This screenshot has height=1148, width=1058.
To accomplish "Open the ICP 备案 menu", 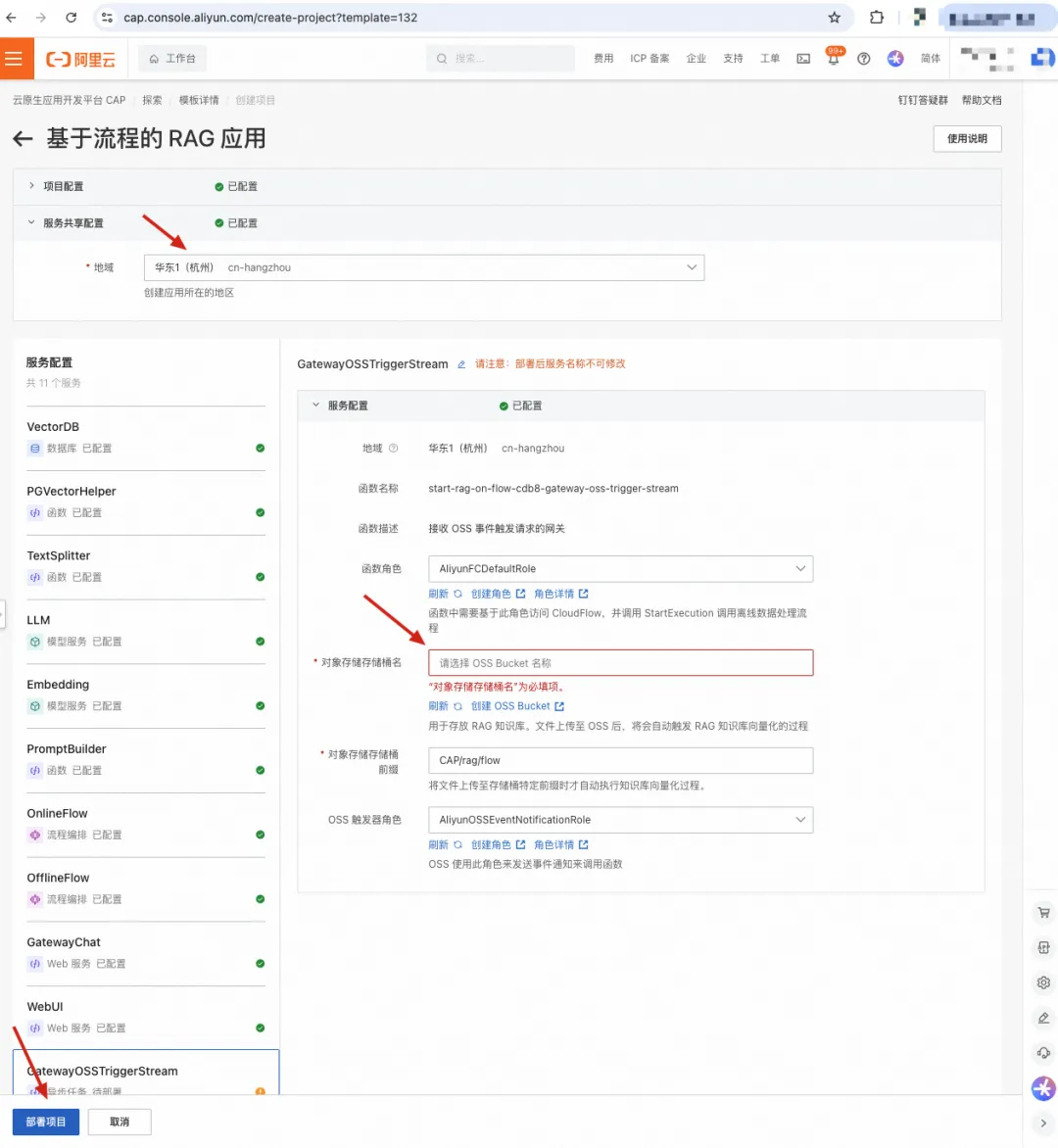I will (x=649, y=59).
